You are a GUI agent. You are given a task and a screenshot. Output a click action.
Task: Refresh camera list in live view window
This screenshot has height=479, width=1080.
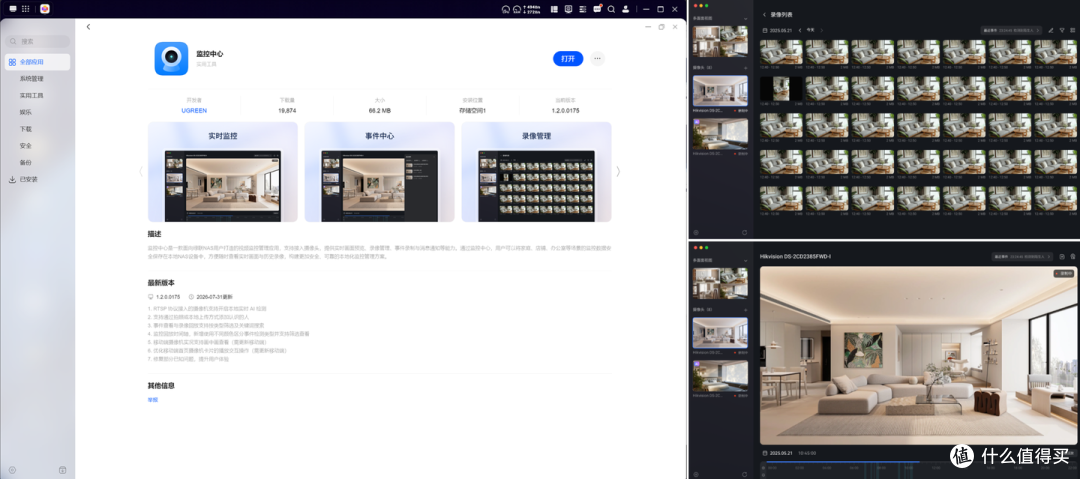[x=745, y=474]
